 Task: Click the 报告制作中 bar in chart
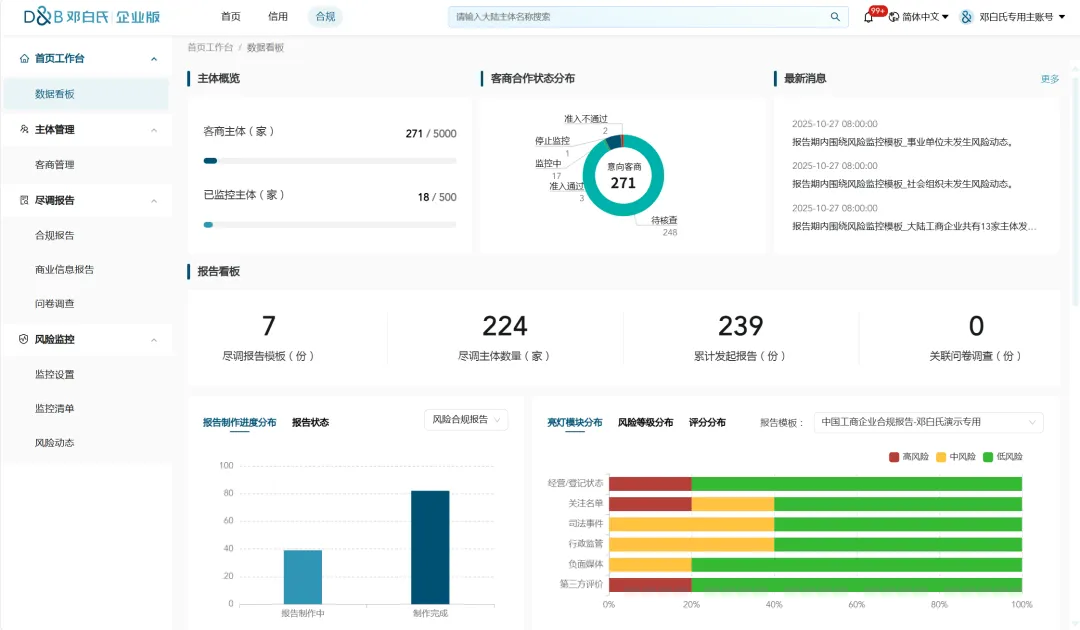coord(303,577)
